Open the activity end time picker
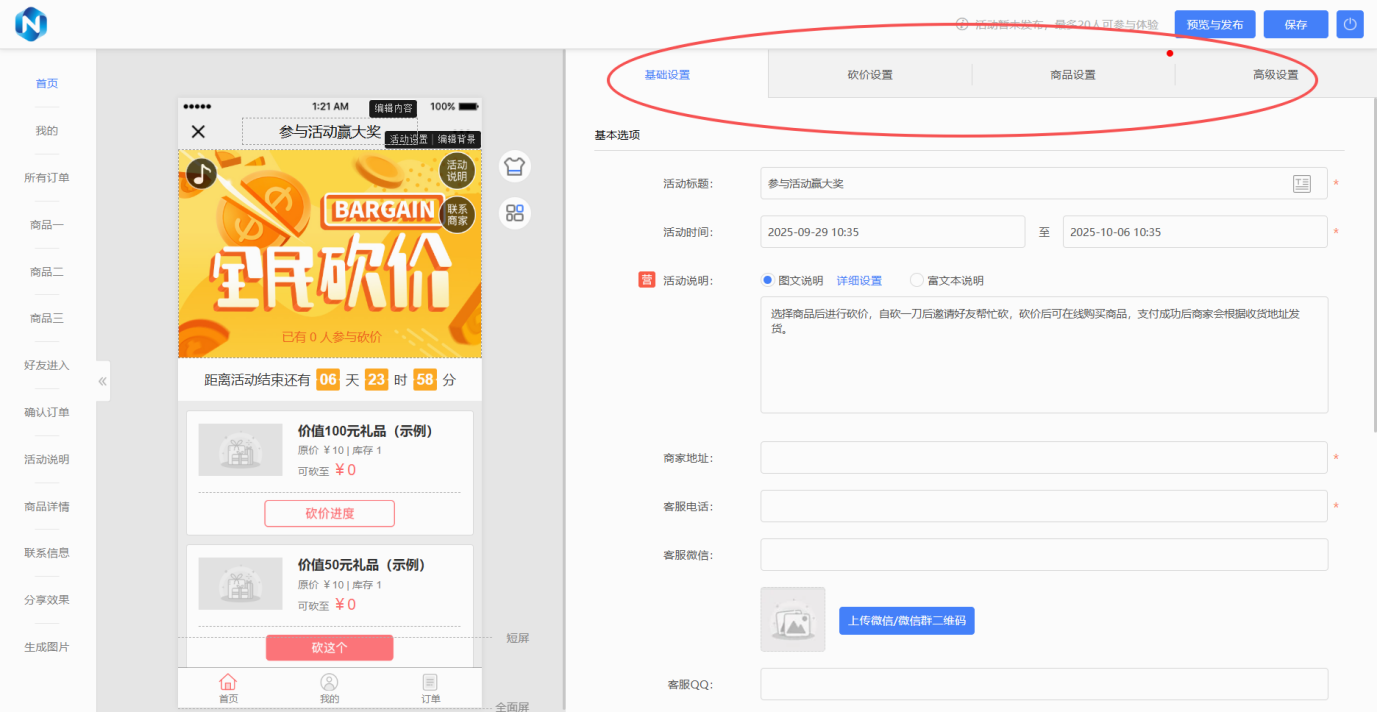The width and height of the screenshot is (1377, 712). [1194, 232]
